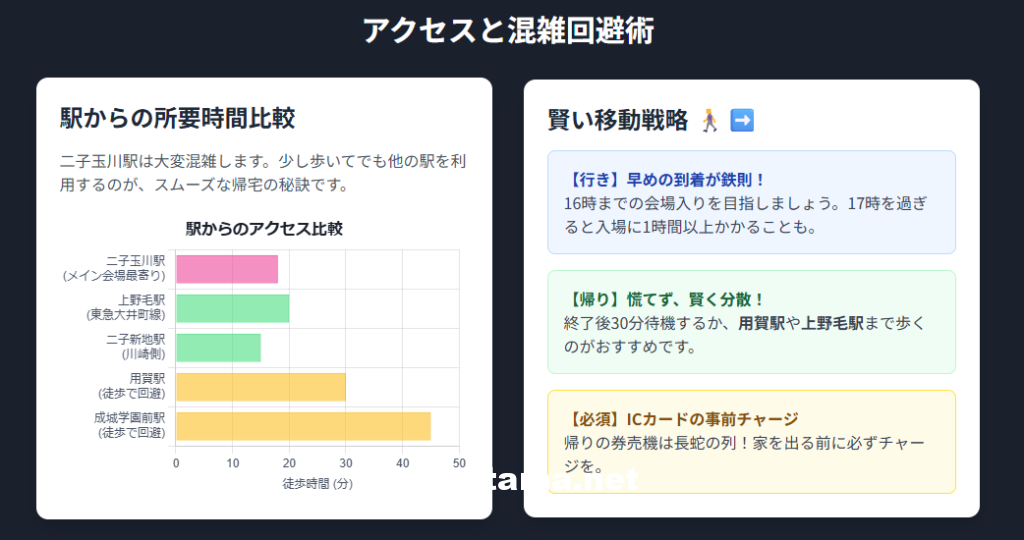Click the green 上野毛駅 bar
Screen dimensions: 1024x540
click(x=232, y=308)
